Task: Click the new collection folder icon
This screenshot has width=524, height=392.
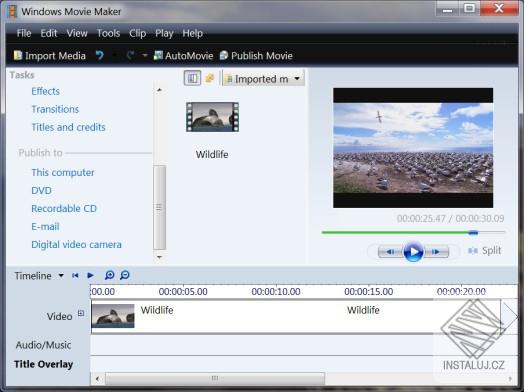Action: [x=210, y=78]
